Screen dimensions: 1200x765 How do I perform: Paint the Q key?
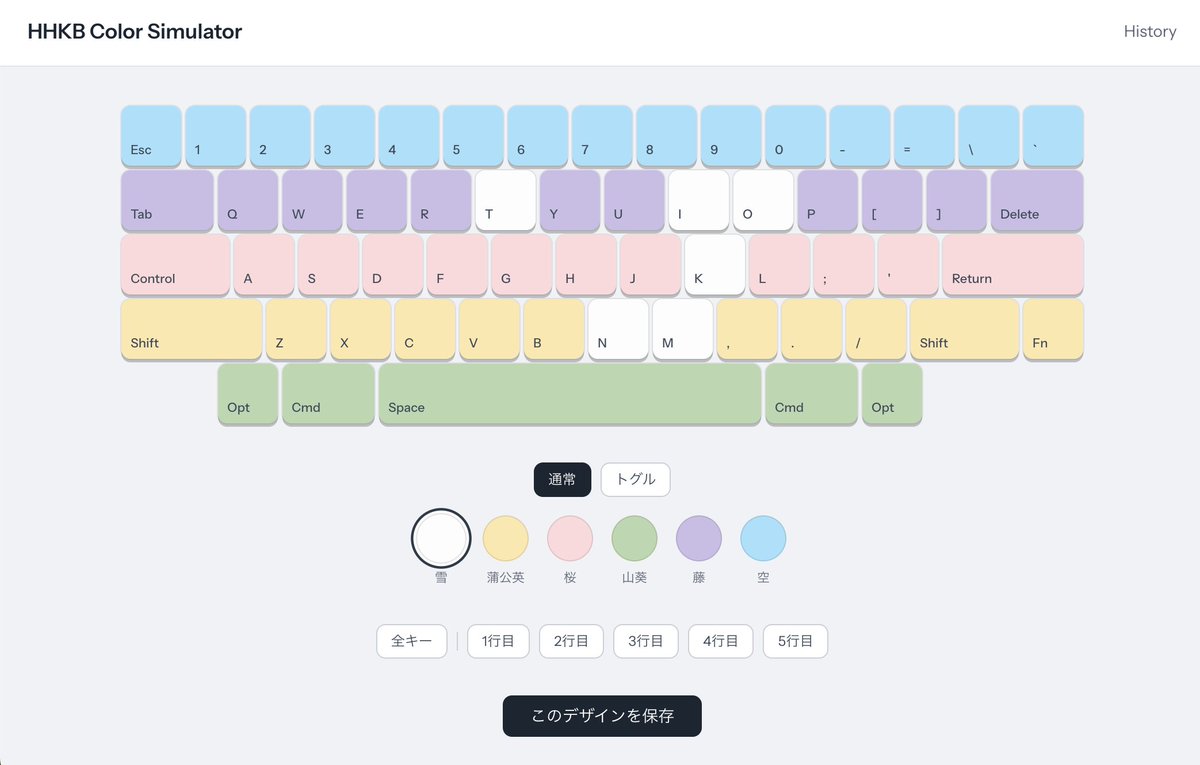(248, 200)
